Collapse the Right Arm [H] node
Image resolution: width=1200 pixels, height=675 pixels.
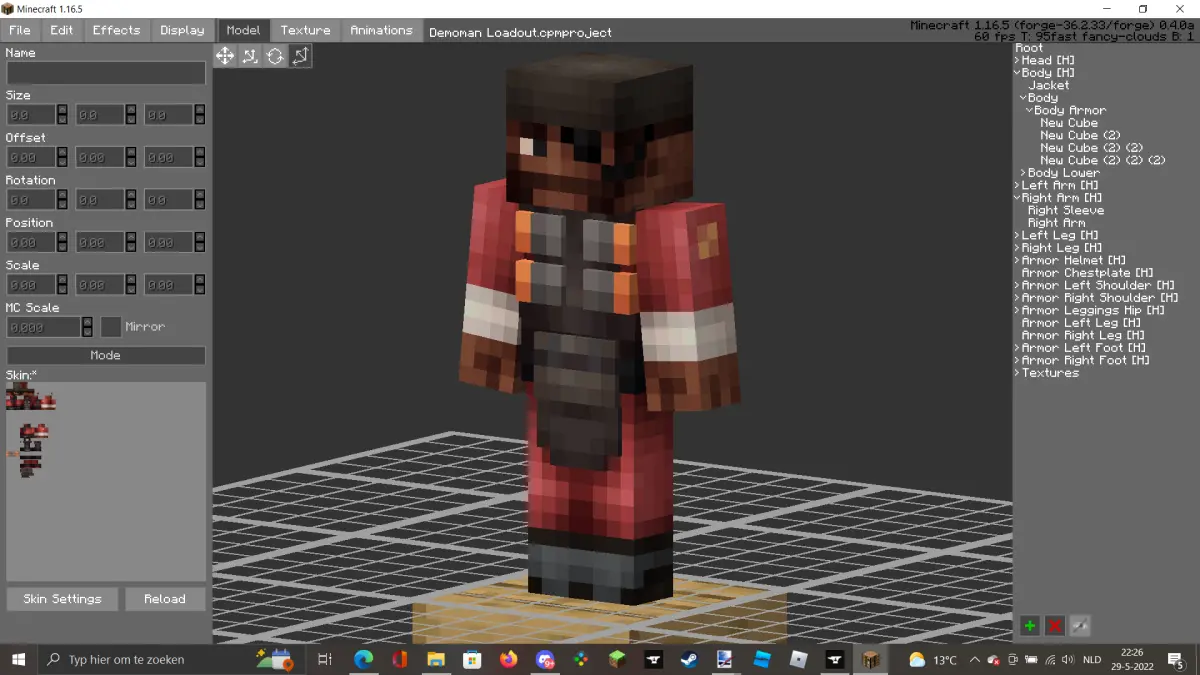1017,198
